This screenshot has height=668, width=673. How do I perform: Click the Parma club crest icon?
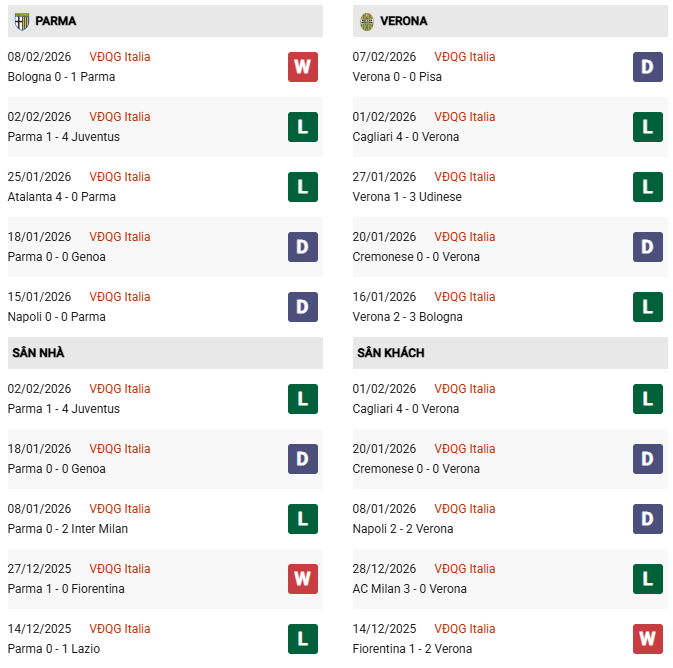coord(22,20)
